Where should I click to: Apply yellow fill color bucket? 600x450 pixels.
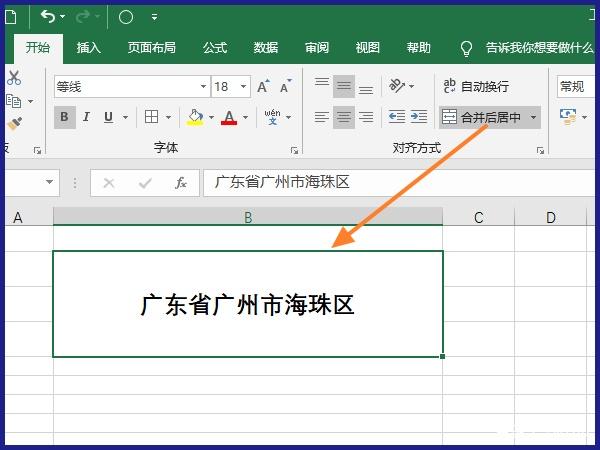click(x=195, y=117)
